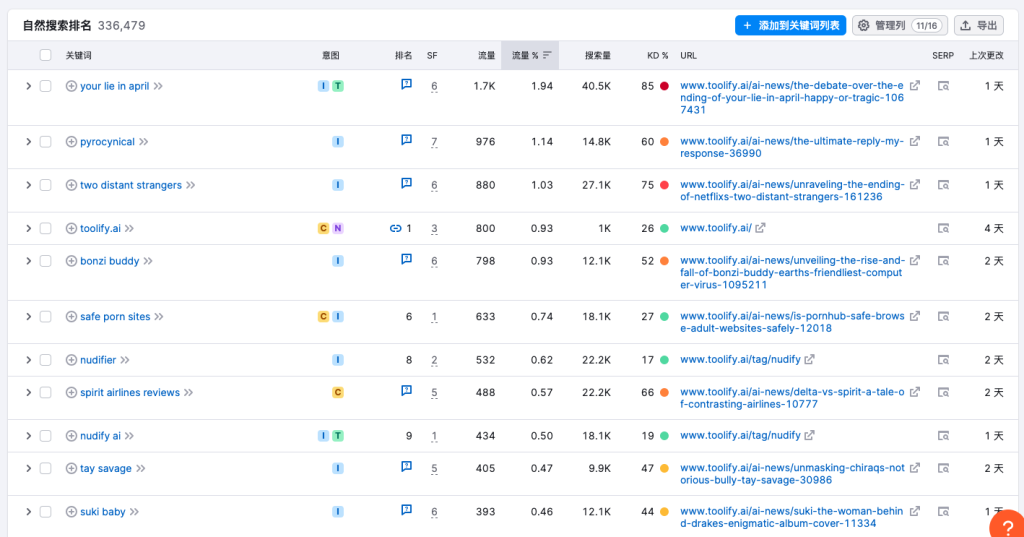Check the pyrocynical row checkbox

pos(45,142)
